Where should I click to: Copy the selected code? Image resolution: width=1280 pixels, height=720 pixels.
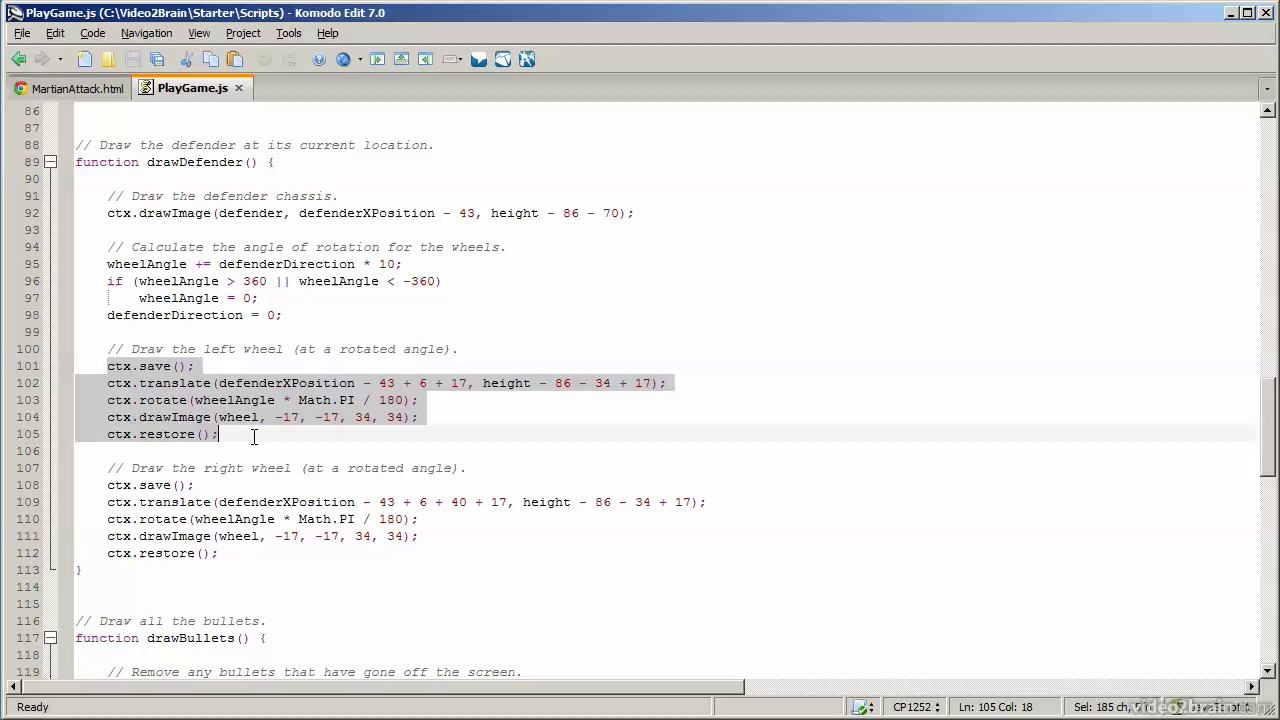(x=211, y=60)
